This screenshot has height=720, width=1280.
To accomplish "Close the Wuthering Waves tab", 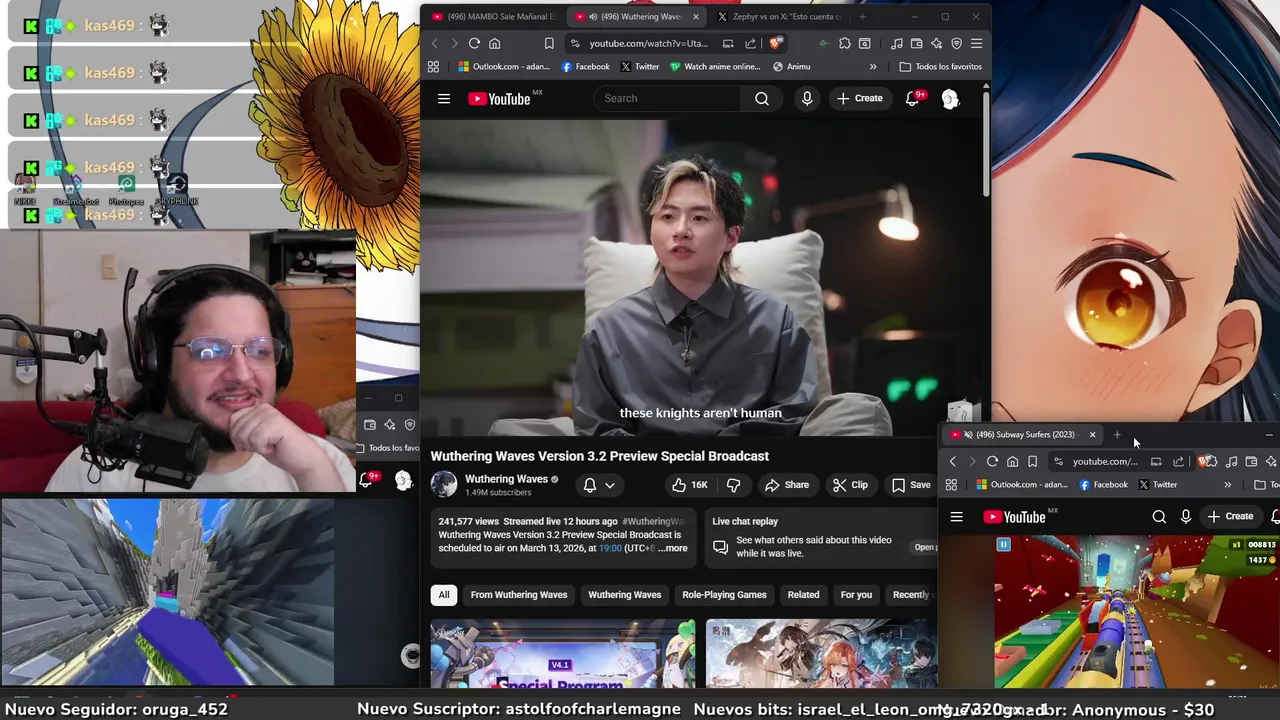I will (x=696, y=17).
